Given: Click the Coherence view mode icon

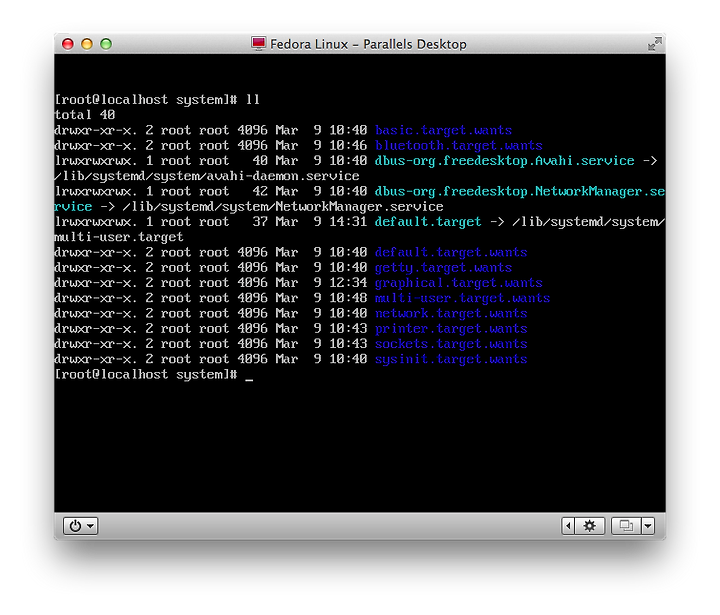Looking at the screenshot, I should [x=626, y=526].
